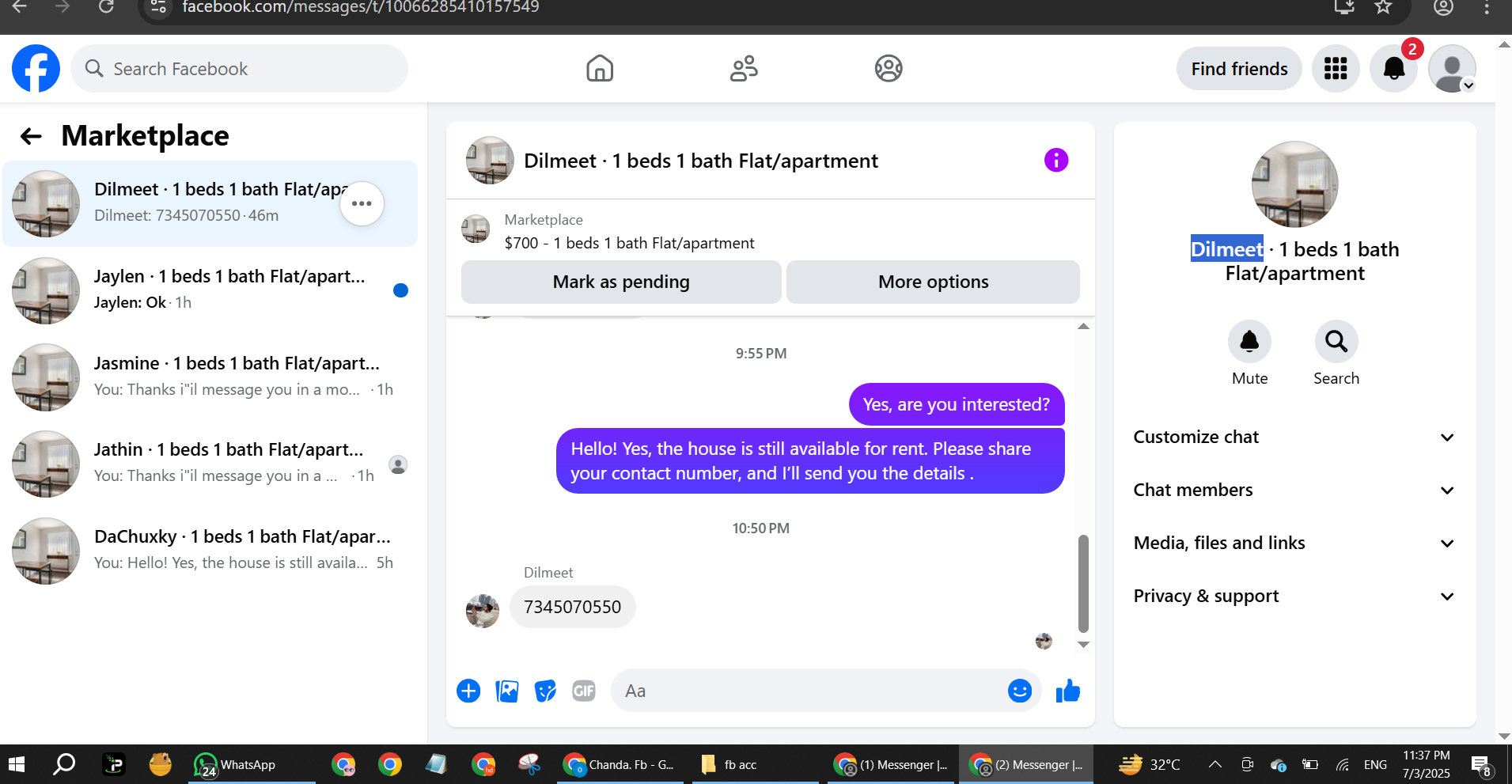The height and width of the screenshot is (784, 1512).
Task: Click the Find friends button
Action: 1239,69
